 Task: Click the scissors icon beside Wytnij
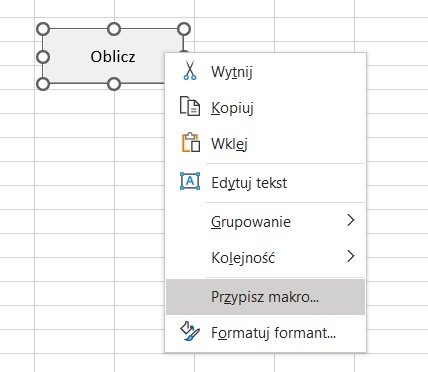click(x=190, y=71)
